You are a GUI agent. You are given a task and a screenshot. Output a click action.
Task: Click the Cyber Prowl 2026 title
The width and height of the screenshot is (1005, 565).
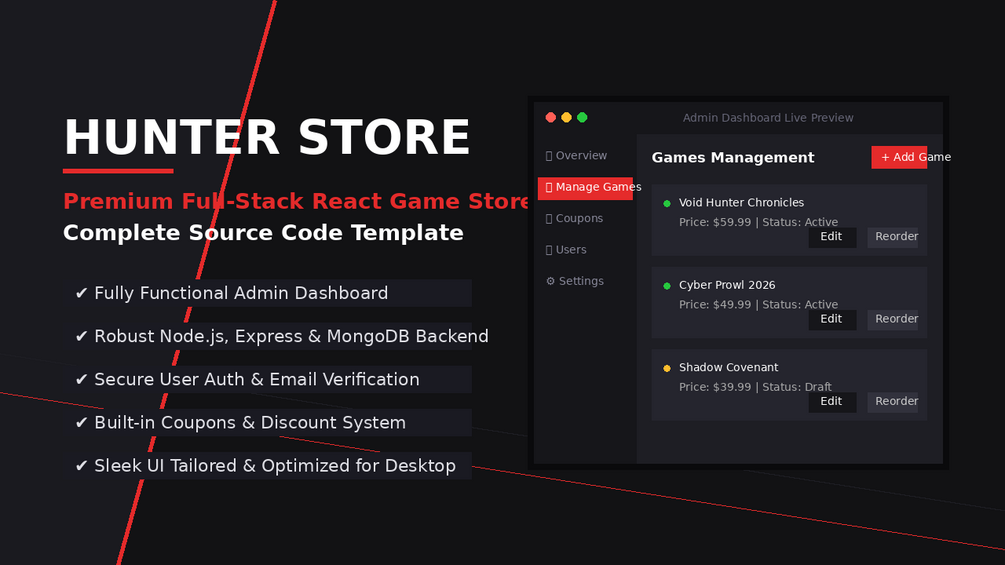(x=727, y=285)
